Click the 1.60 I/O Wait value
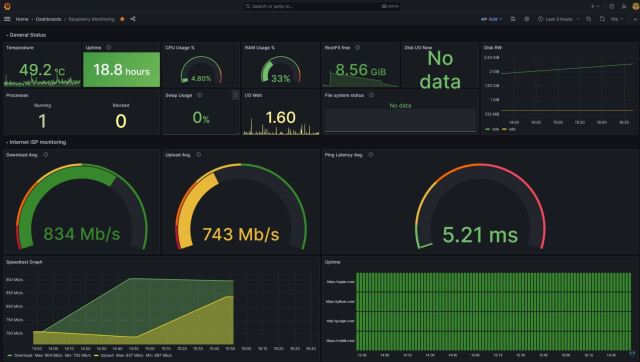Image resolution: width=640 pixels, height=362 pixels. (x=280, y=118)
